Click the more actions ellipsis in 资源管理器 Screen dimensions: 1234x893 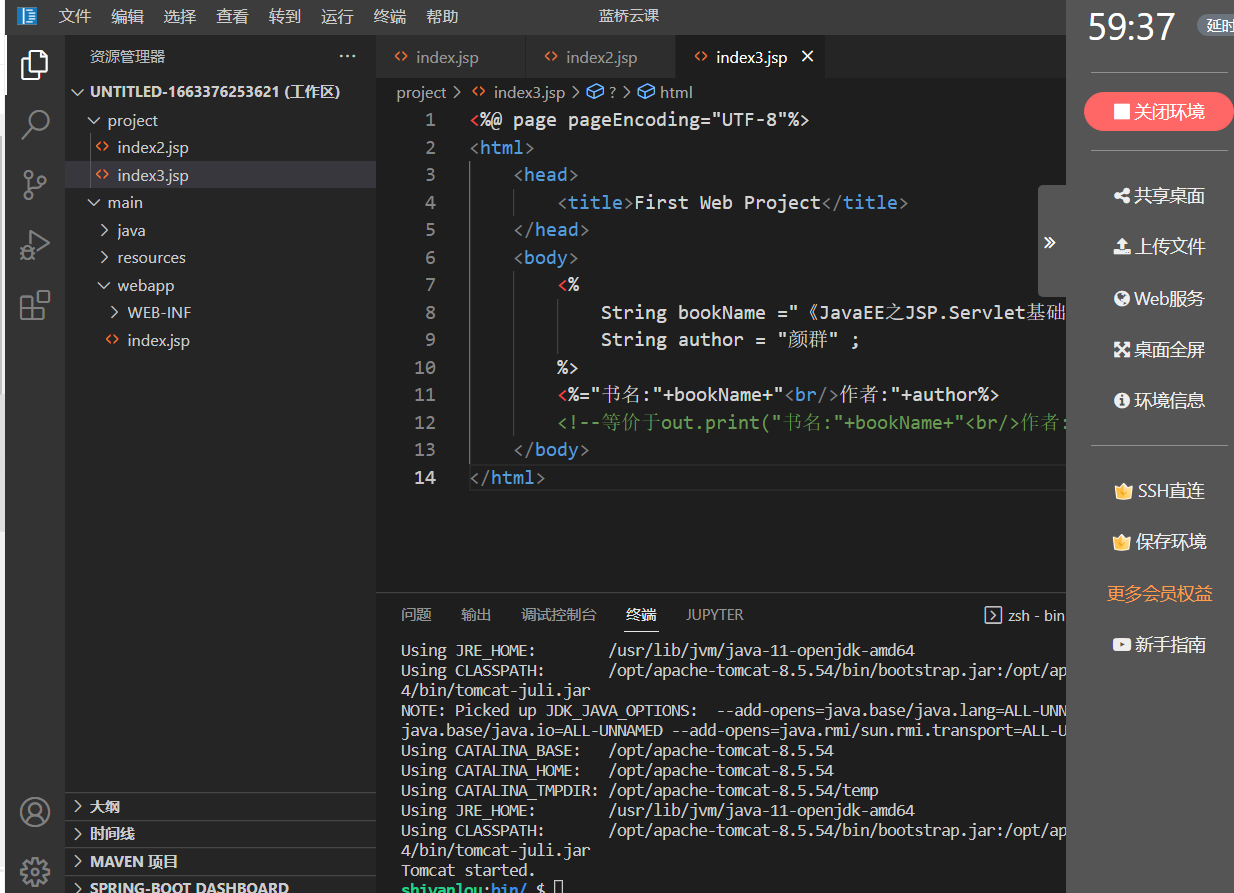[x=347, y=57]
